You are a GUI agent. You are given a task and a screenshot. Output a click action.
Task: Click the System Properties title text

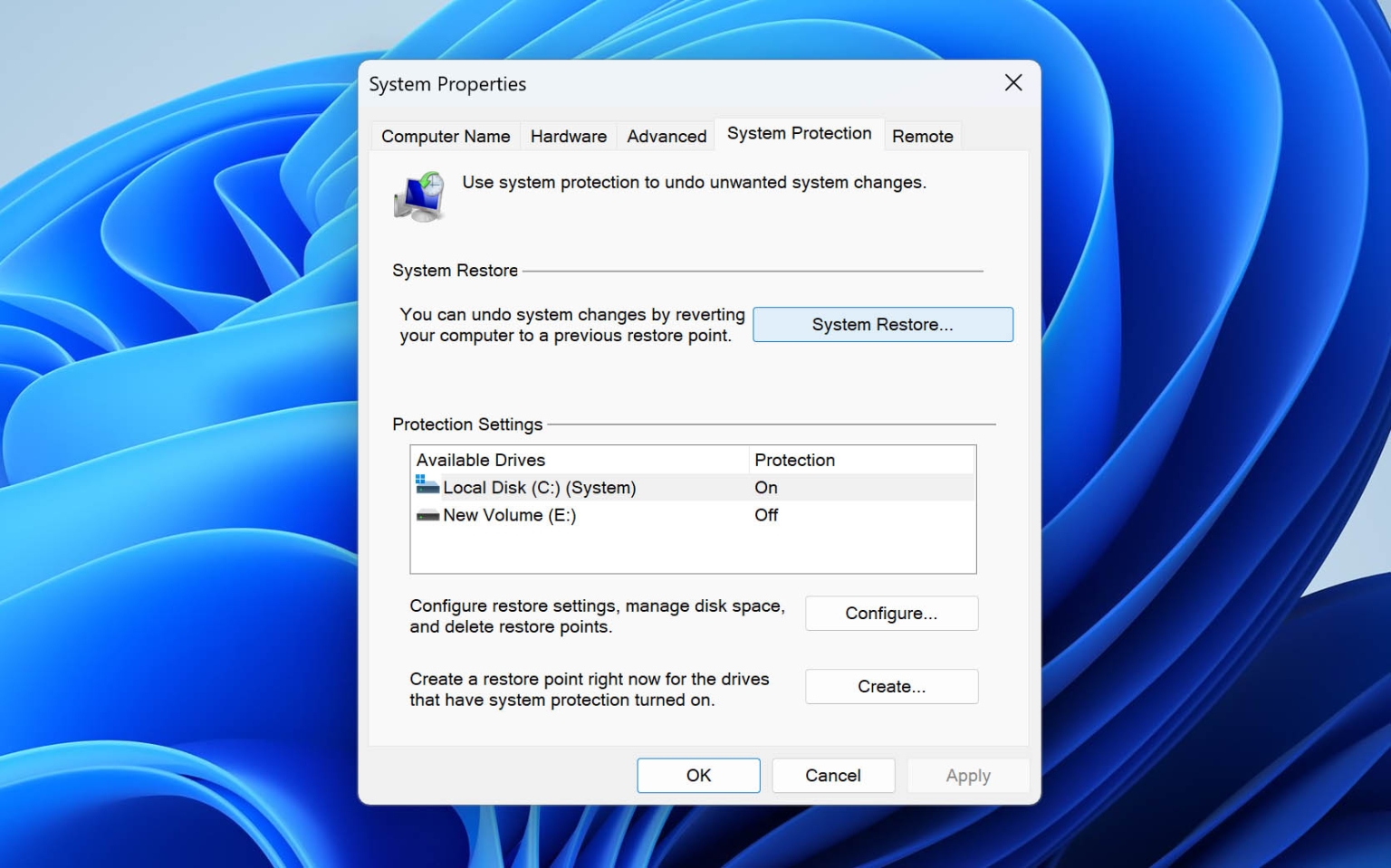(x=447, y=84)
